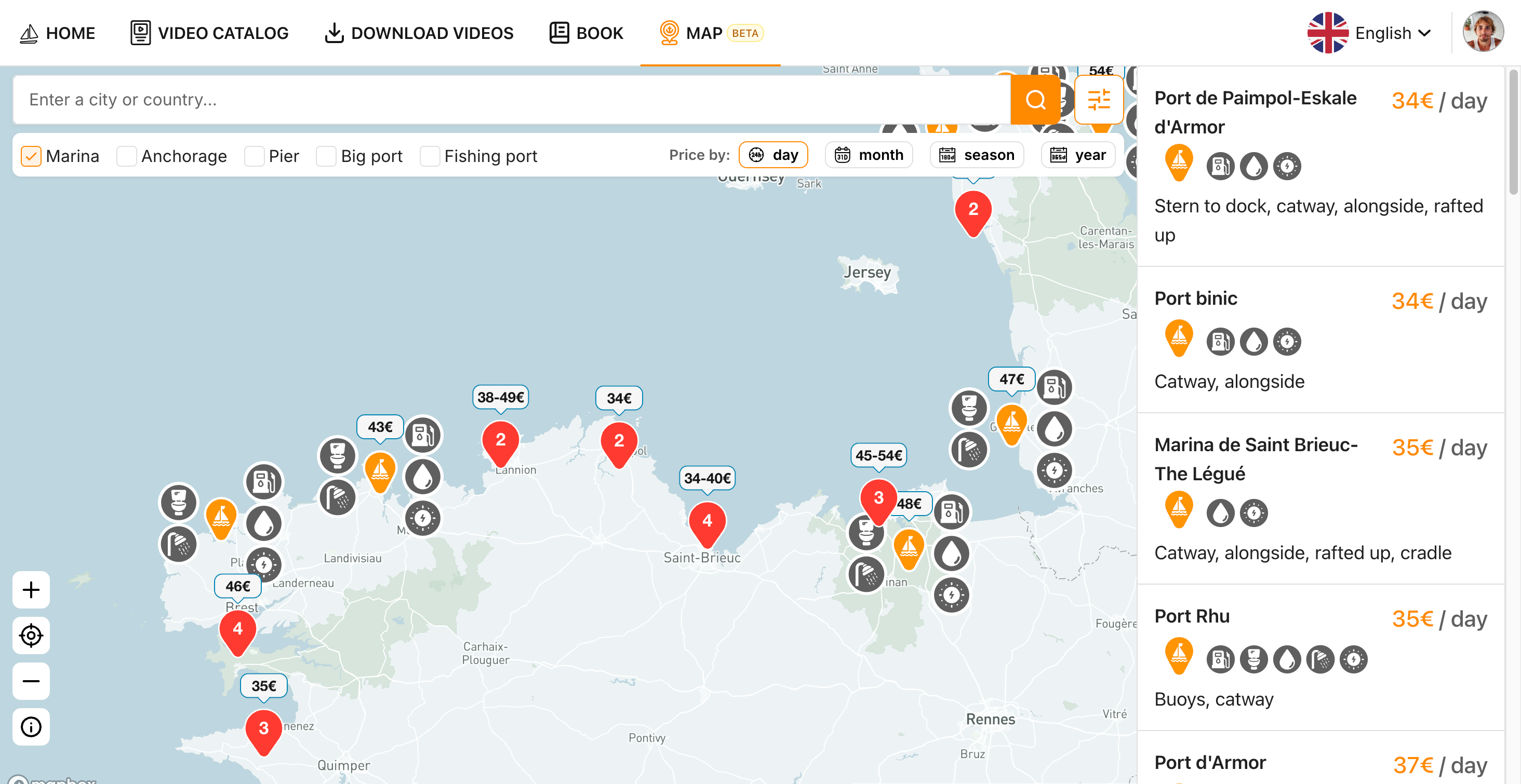Locate my position on the map
This screenshot has height=784, width=1521.
[x=31, y=635]
